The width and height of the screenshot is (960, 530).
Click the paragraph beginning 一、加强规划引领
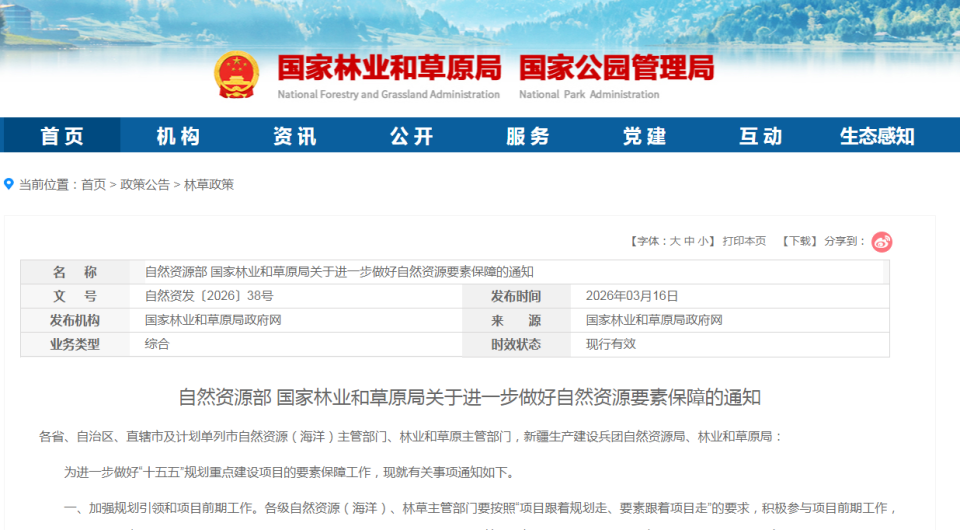click(480, 508)
